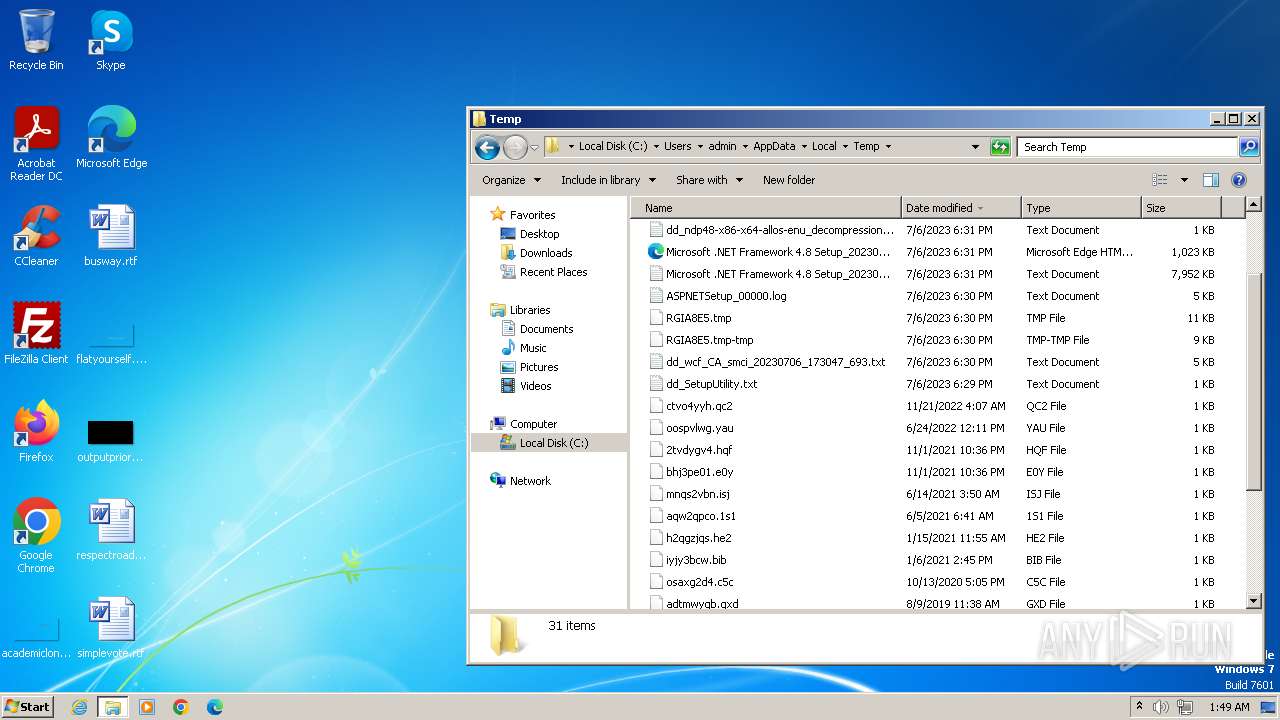The width and height of the screenshot is (1280, 720).
Task: Select Videos library in sidebar
Action: coord(535,386)
